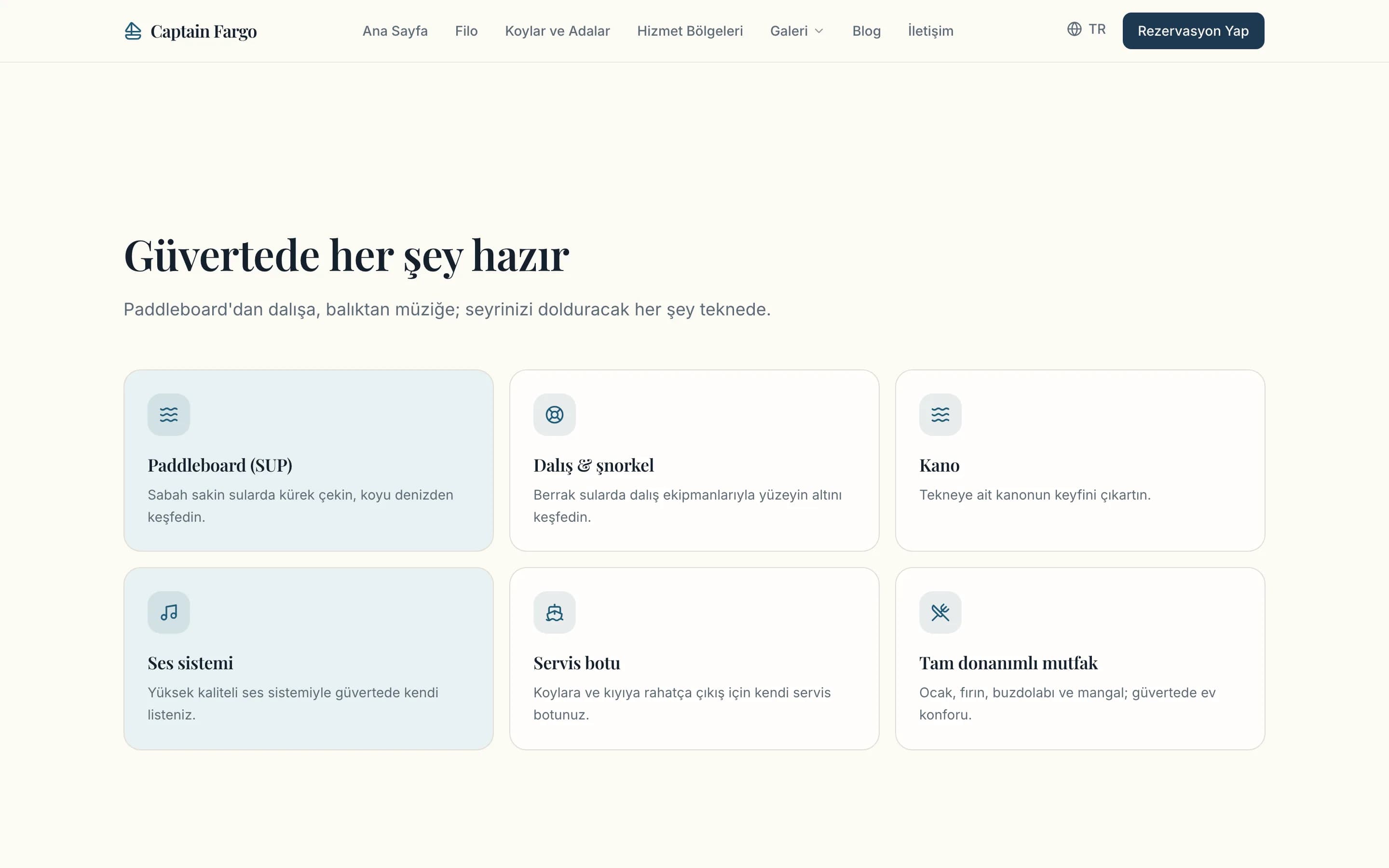Select the Servis botu card title

point(576,663)
